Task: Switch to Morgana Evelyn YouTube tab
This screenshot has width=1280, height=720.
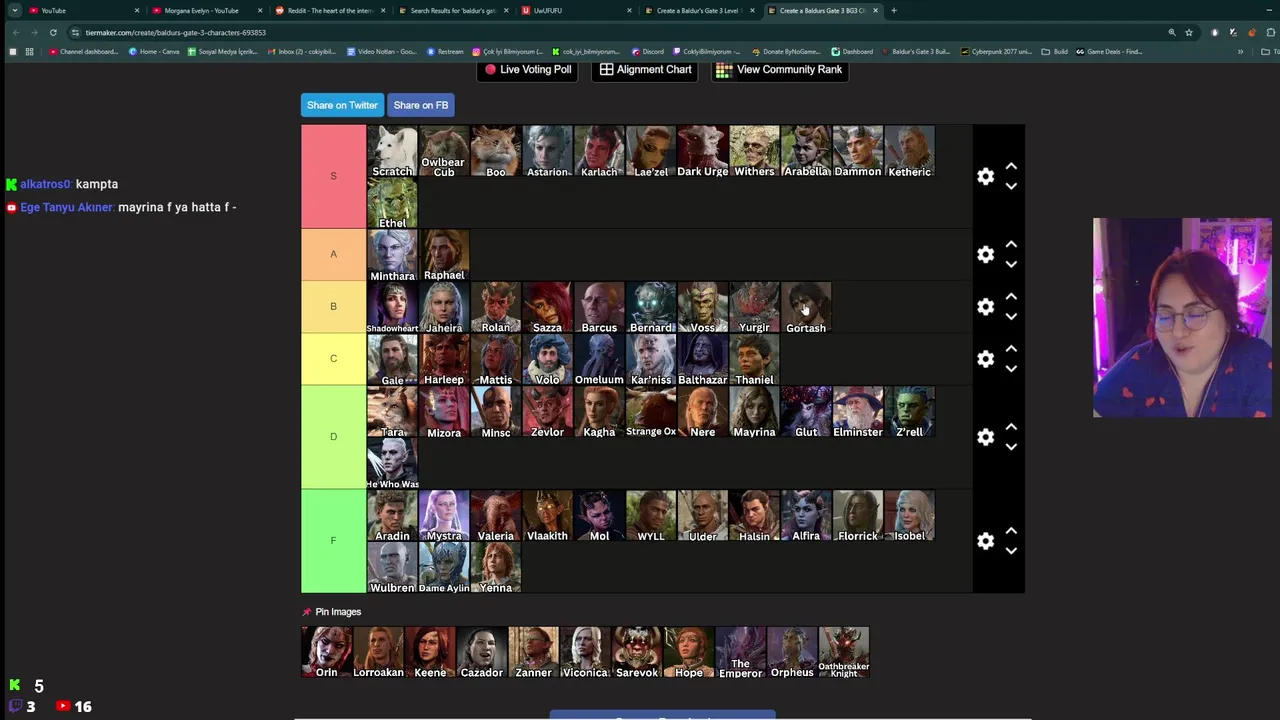Action: click(205, 10)
